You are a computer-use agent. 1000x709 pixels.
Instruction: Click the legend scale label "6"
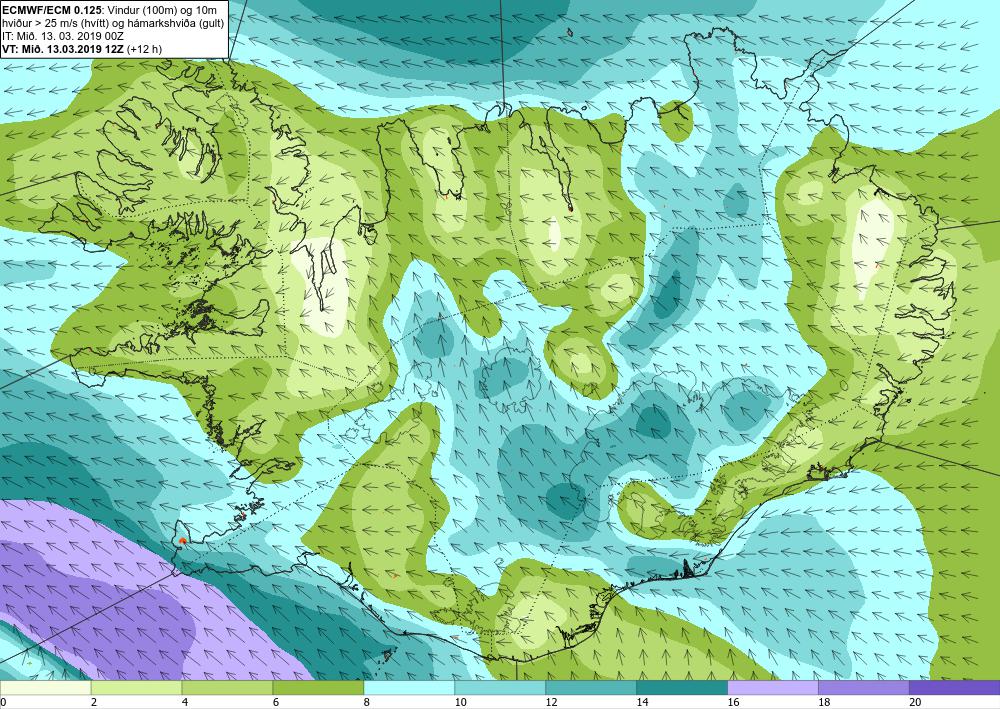point(276,702)
